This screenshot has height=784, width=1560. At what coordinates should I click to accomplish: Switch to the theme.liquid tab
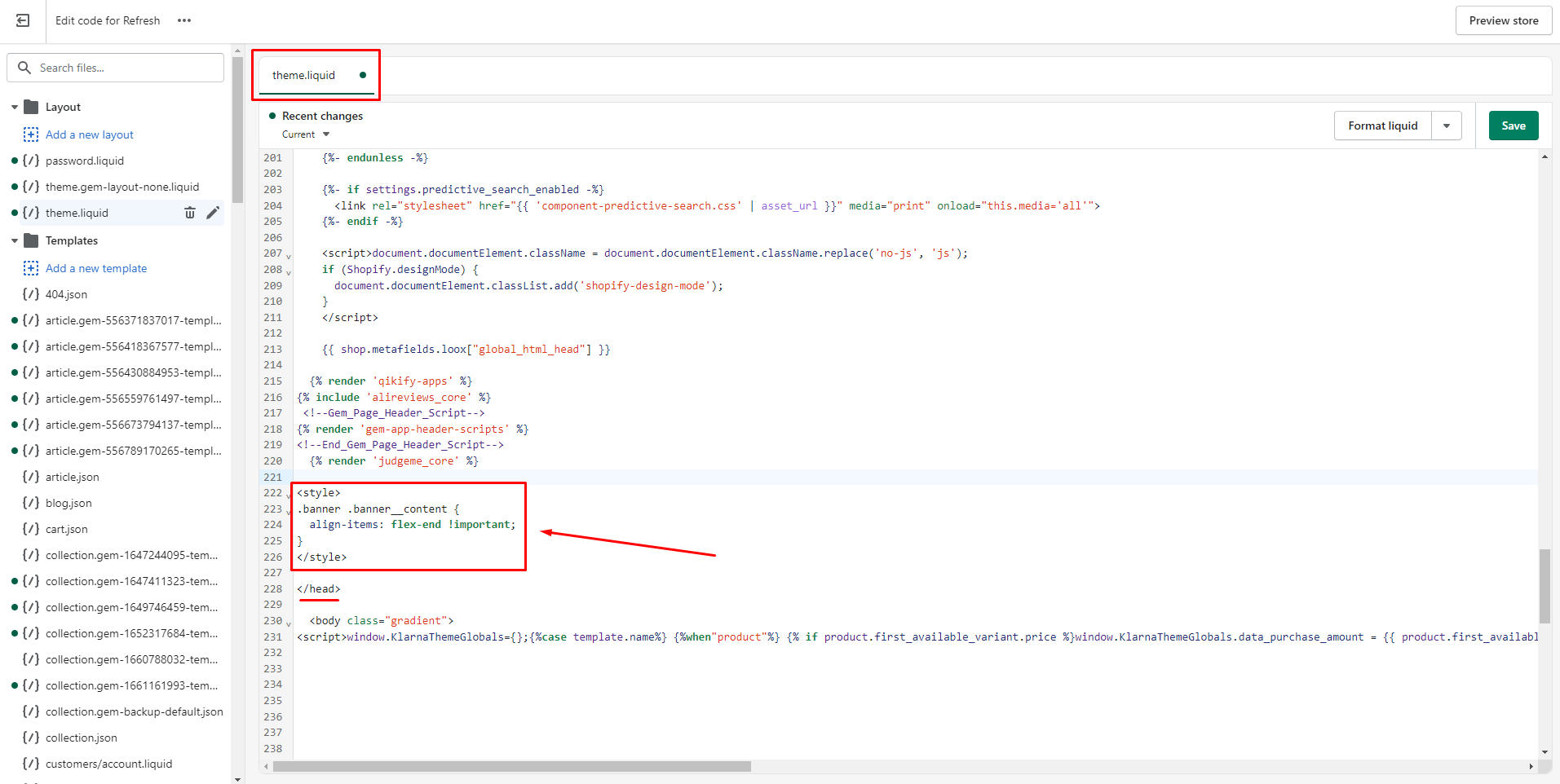316,76
